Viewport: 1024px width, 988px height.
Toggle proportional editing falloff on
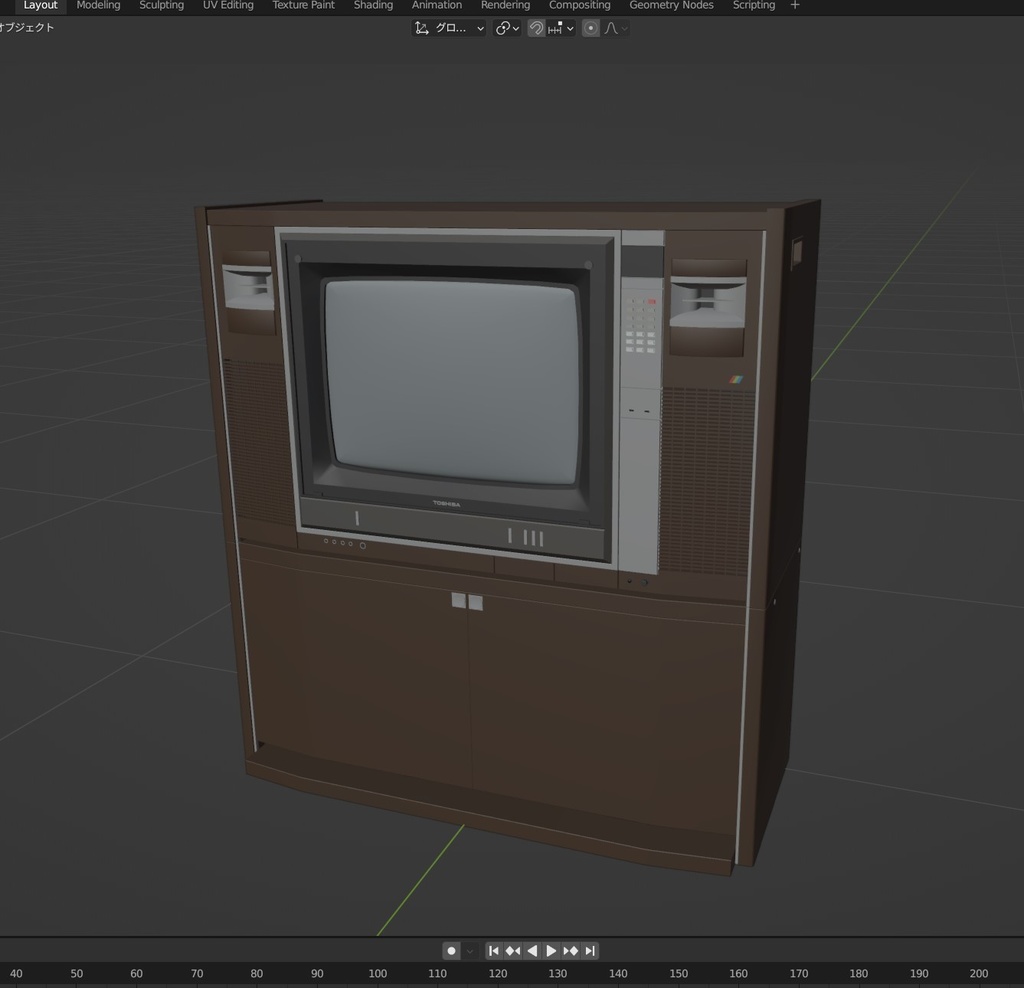(591, 28)
